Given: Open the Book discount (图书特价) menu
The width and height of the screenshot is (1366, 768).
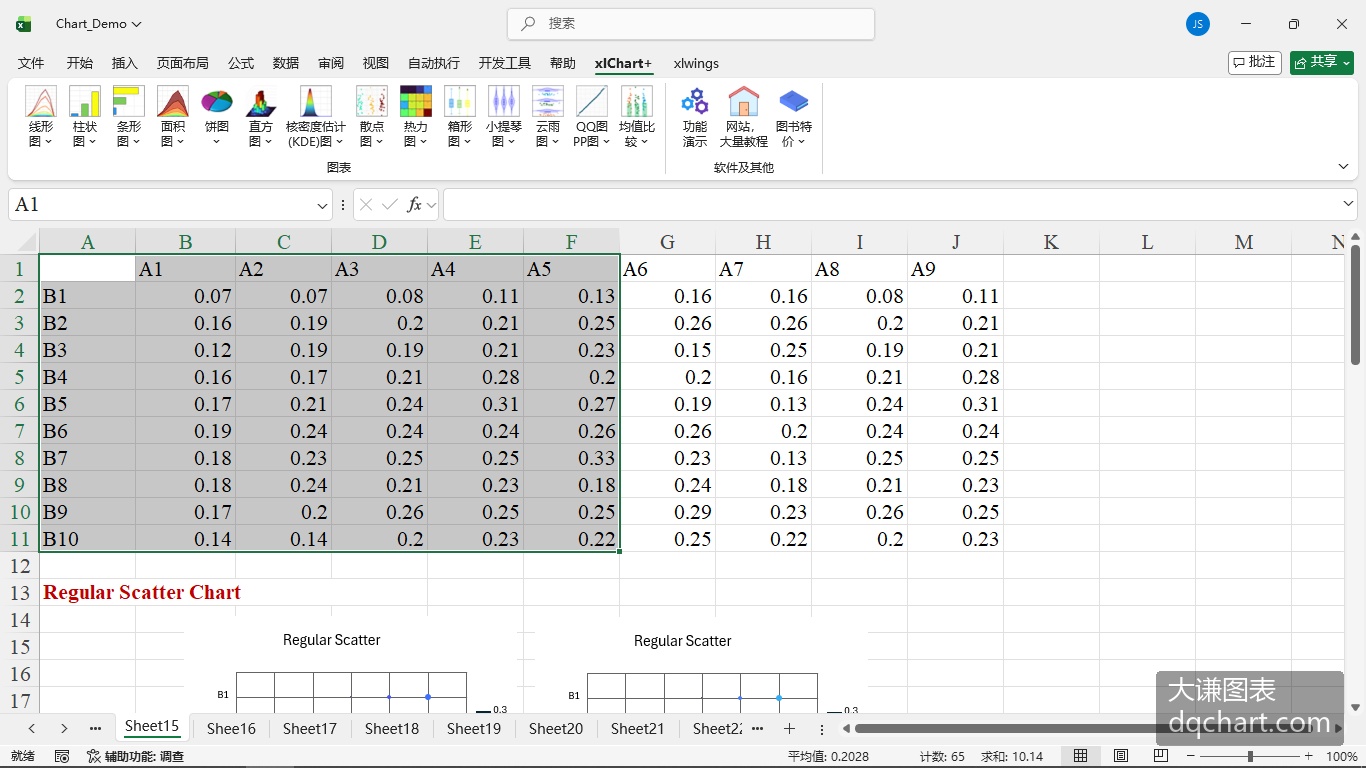Looking at the screenshot, I should pyautogui.click(x=794, y=117).
